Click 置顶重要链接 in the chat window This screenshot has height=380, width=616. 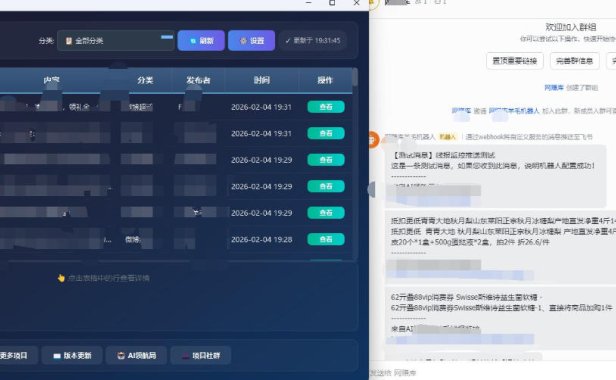tap(515, 61)
